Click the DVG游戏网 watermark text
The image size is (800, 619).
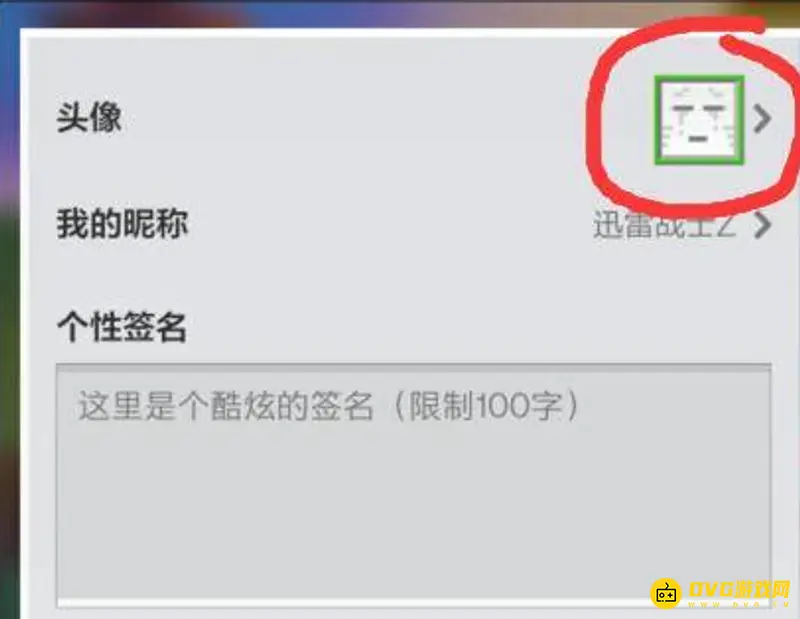[739, 589]
